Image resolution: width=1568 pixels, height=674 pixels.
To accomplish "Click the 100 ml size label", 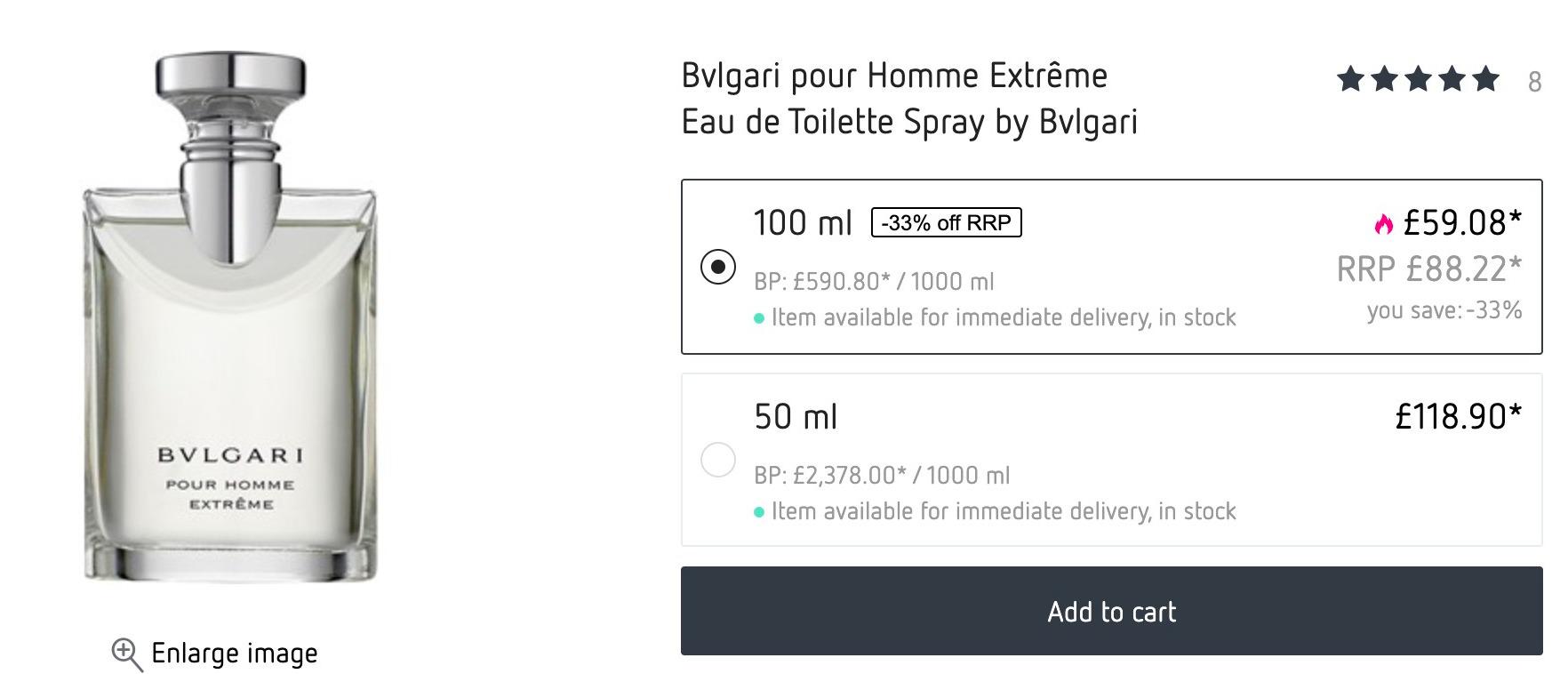I will (803, 223).
